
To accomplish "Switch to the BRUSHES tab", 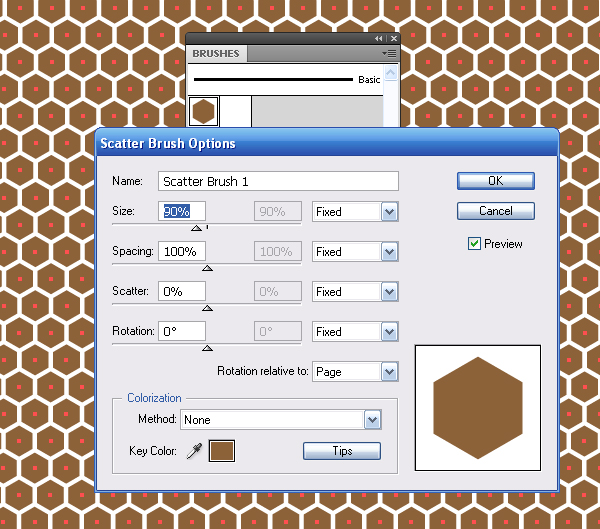I will [x=216, y=54].
